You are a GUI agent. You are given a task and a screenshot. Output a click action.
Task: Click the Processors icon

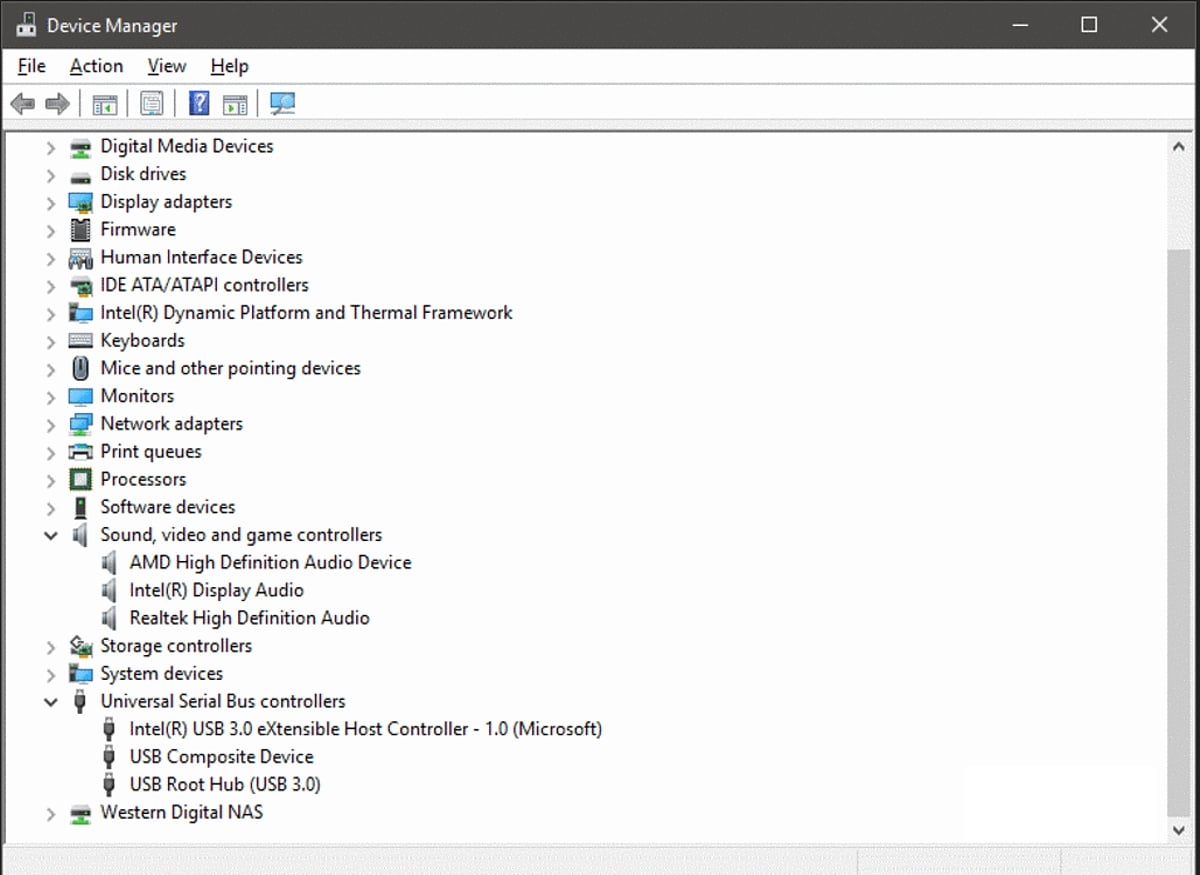80,480
